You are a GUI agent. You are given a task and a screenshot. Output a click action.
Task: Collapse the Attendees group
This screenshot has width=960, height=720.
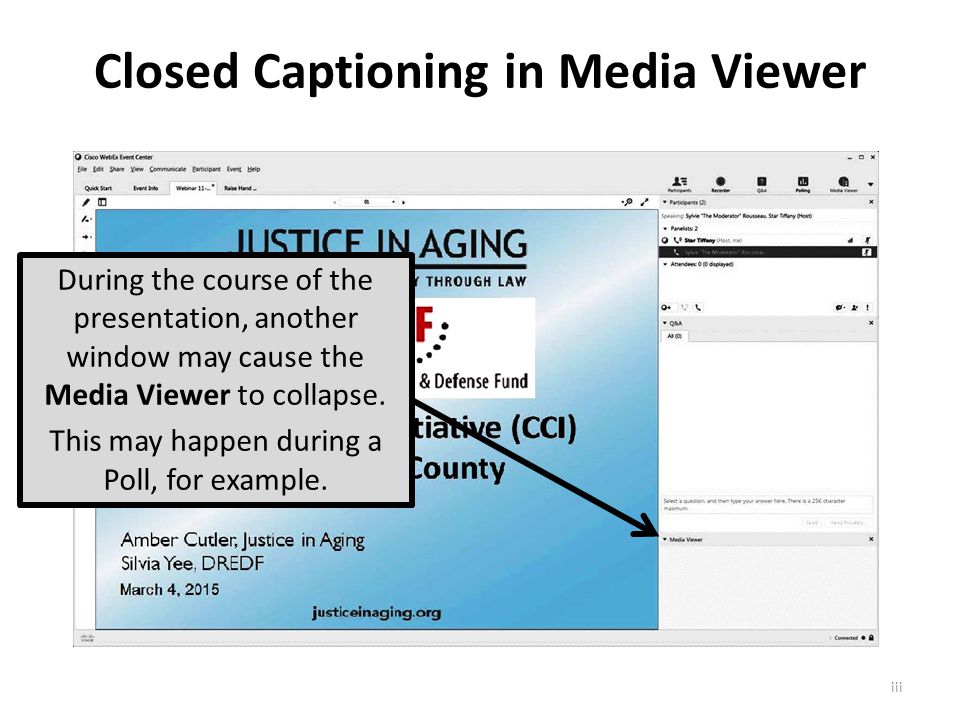click(666, 264)
